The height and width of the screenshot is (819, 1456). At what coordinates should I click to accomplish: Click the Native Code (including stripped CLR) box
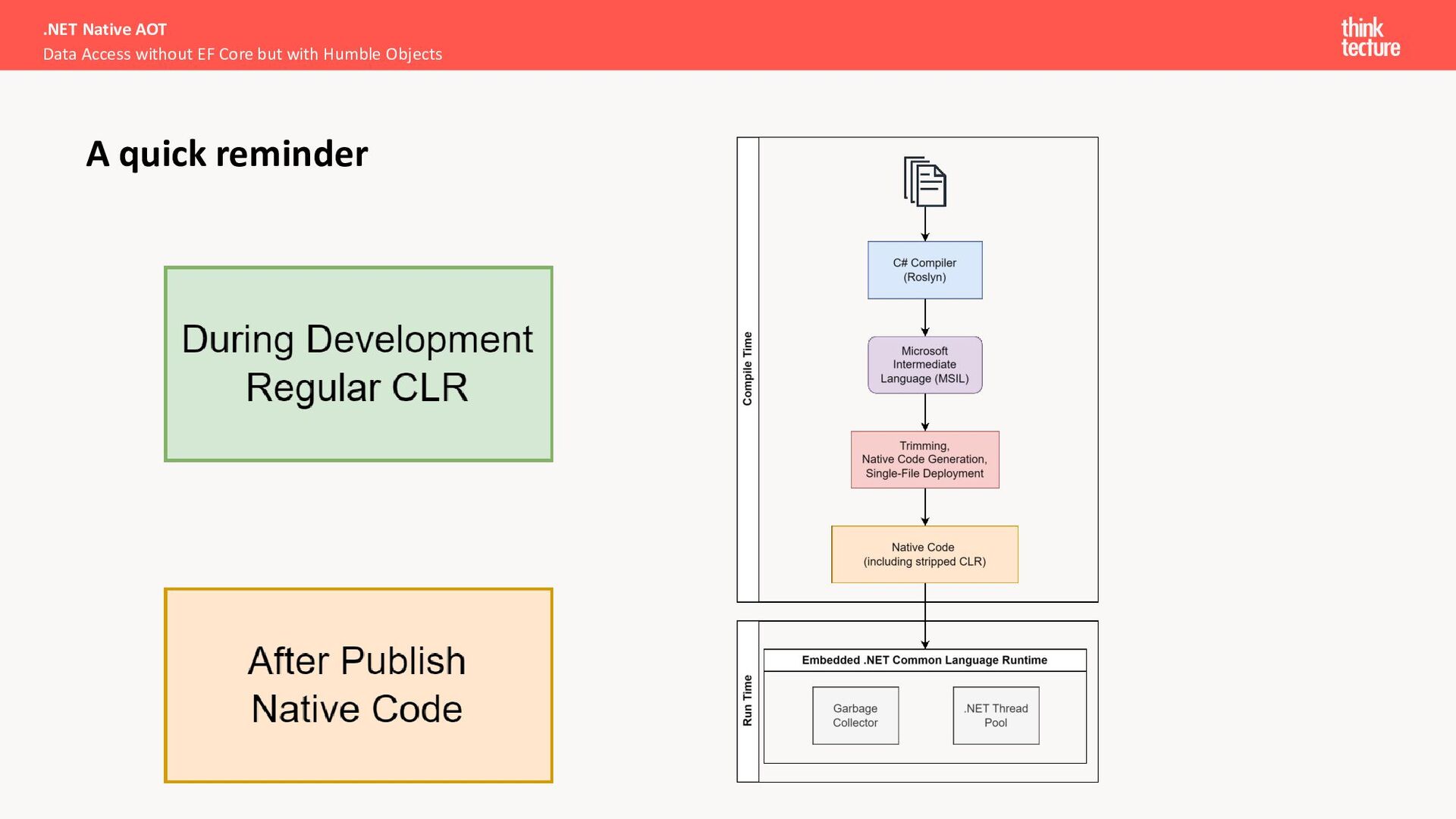pyautogui.click(x=924, y=554)
